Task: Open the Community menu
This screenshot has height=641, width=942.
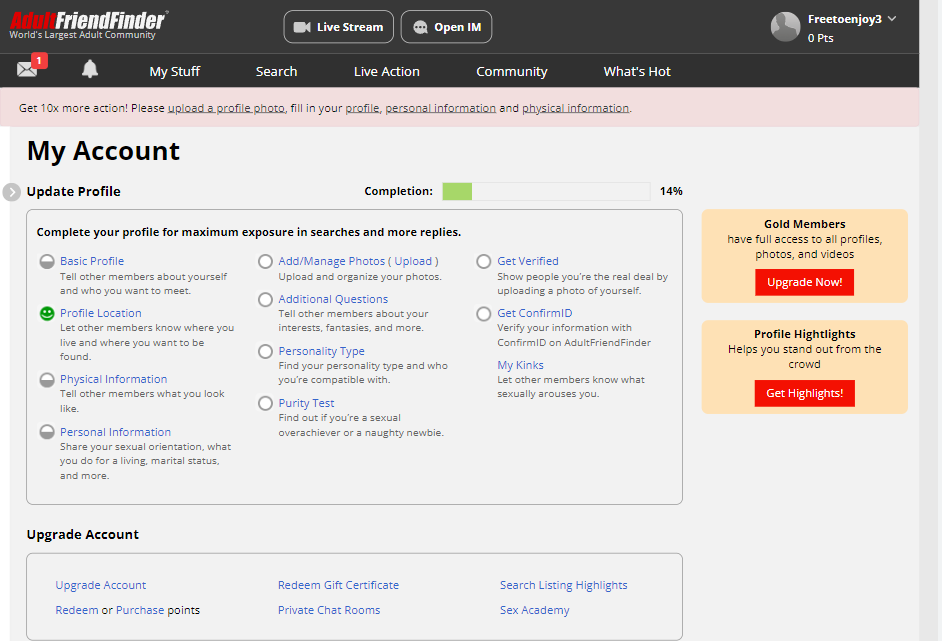Action: coord(511,72)
